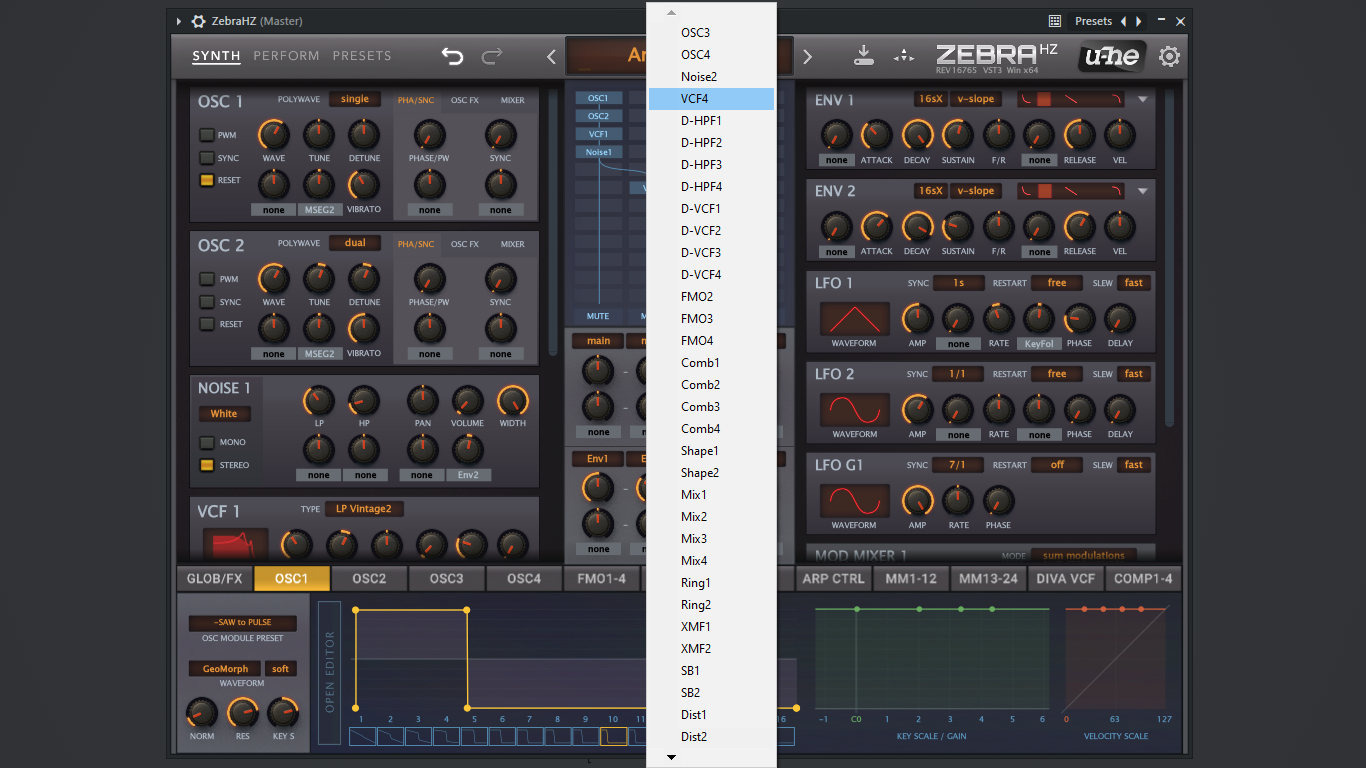Open Noise 1 type dropdown 'White'

click(224, 414)
